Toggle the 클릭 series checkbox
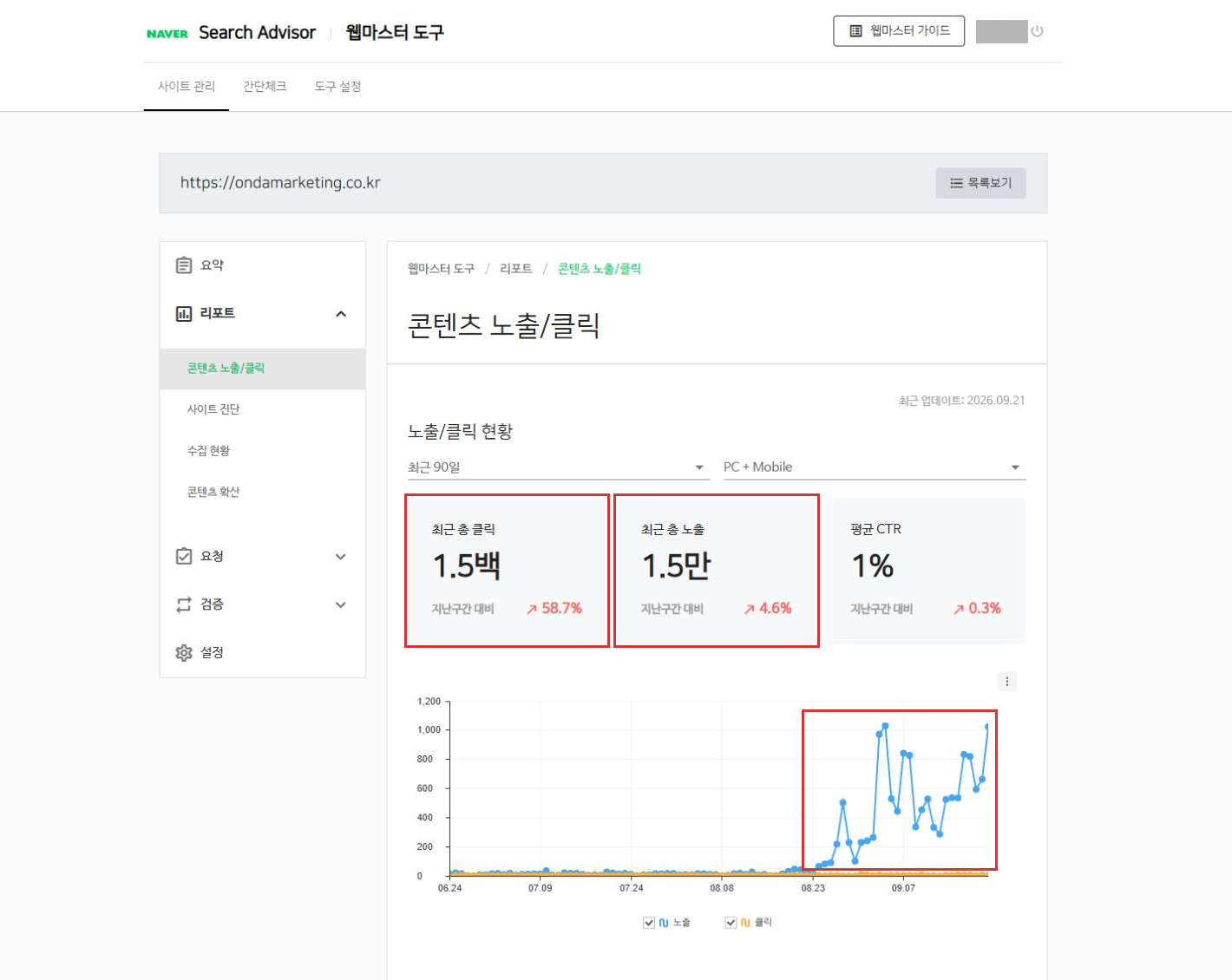This screenshot has width=1232, height=980. (x=731, y=923)
